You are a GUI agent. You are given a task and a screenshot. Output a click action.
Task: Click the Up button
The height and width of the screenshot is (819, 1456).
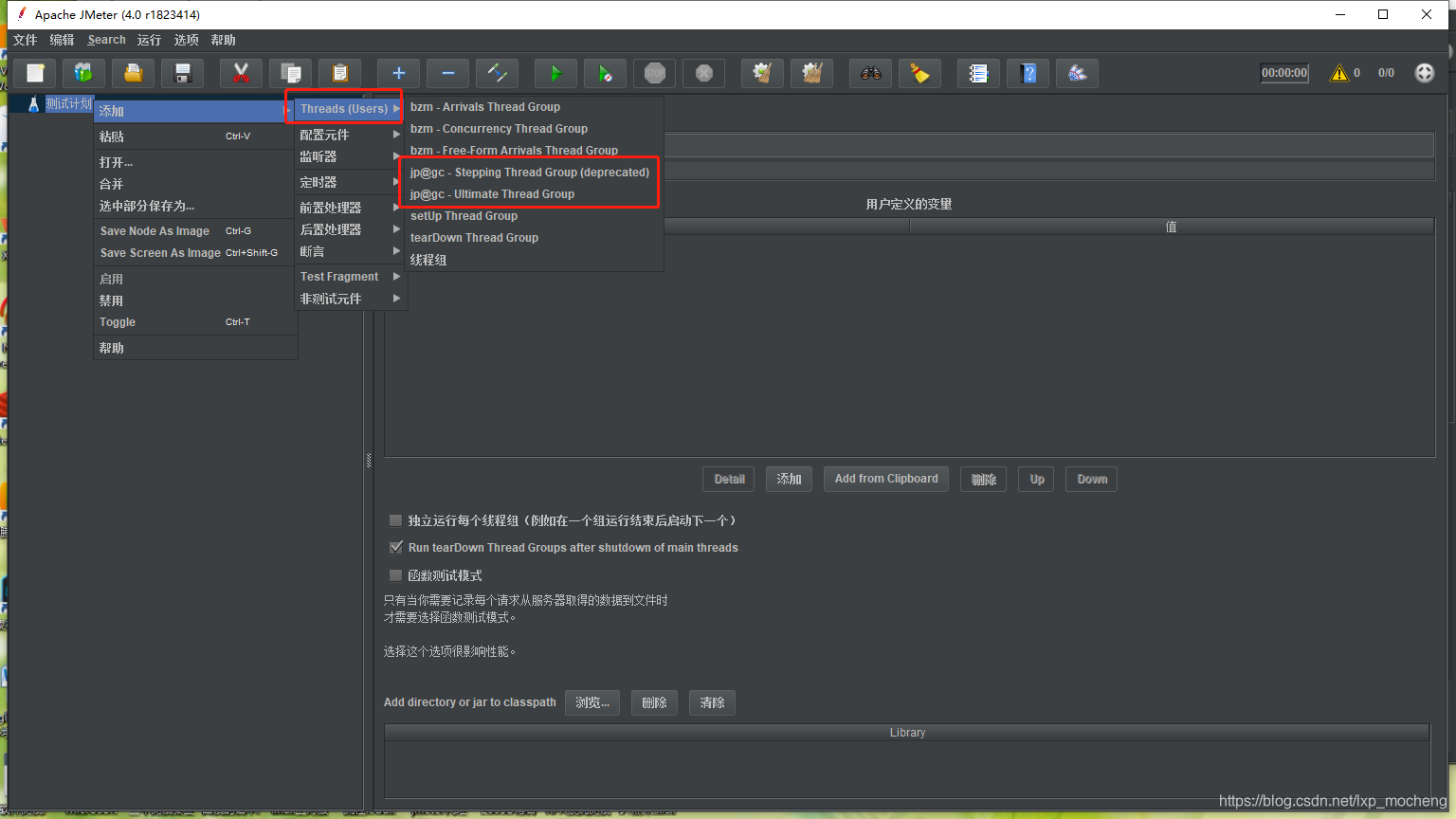[1037, 480]
